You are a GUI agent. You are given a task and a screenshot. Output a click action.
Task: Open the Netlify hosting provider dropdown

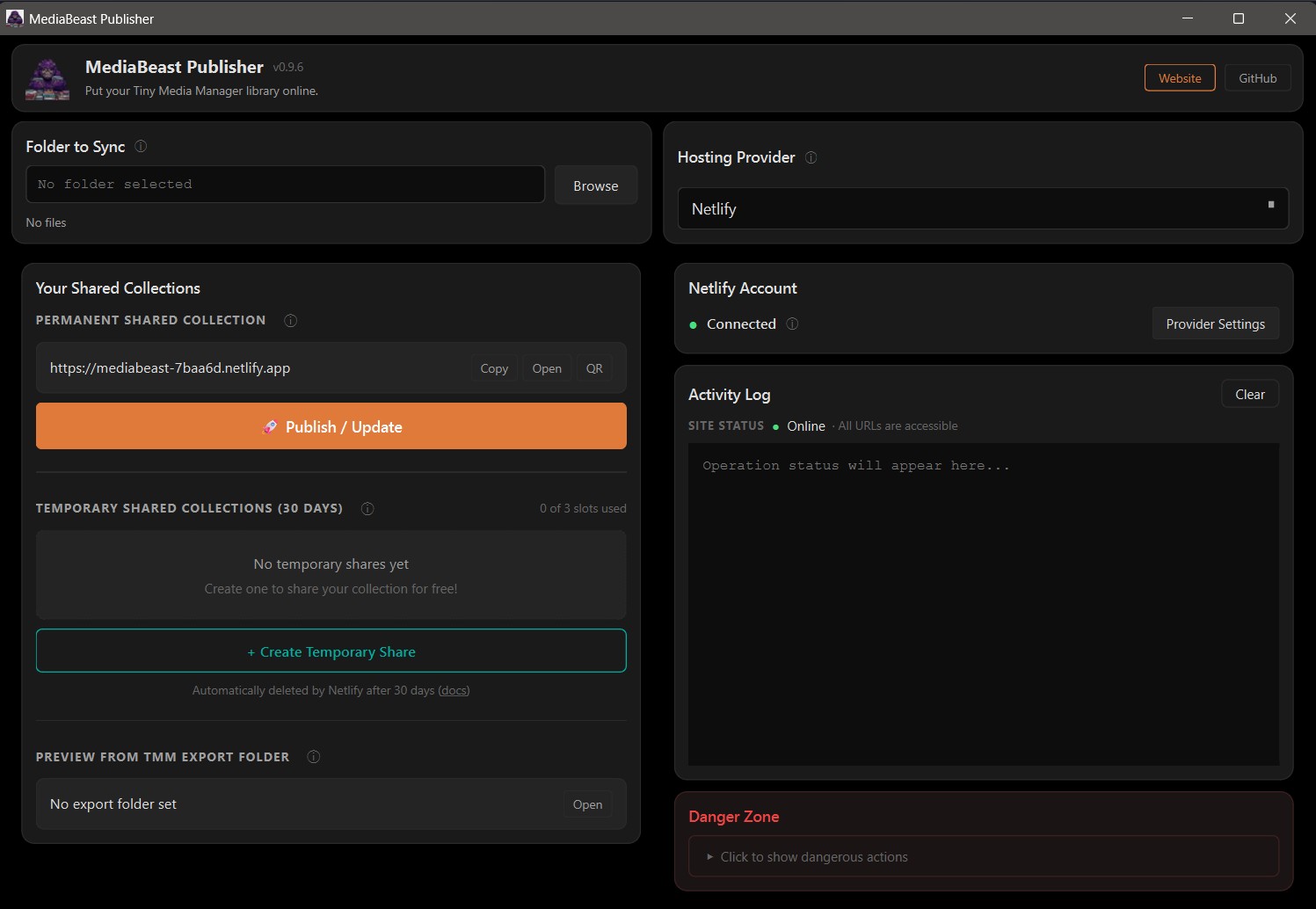[982, 208]
